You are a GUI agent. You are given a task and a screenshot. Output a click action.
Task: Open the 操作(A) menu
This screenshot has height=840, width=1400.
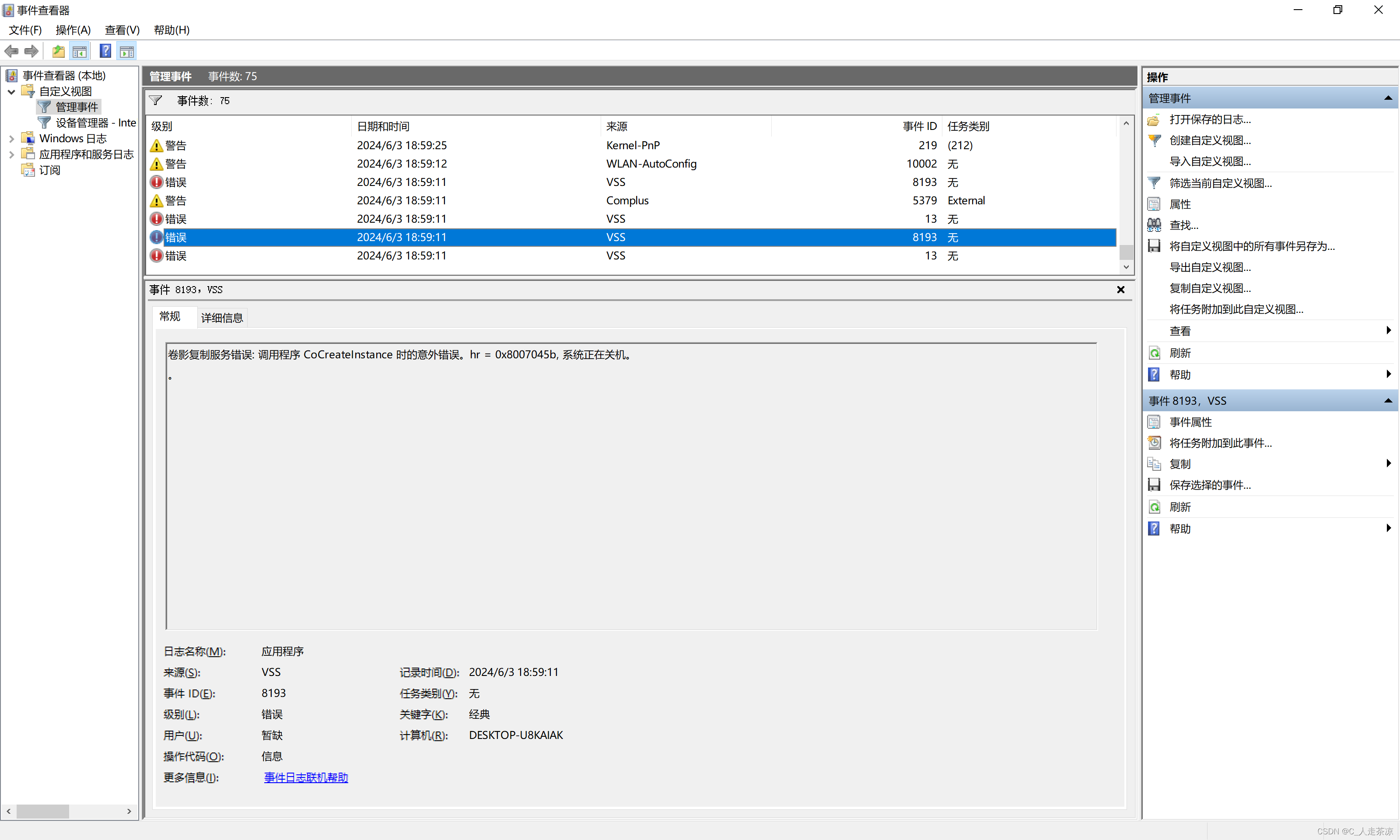(73, 30)
